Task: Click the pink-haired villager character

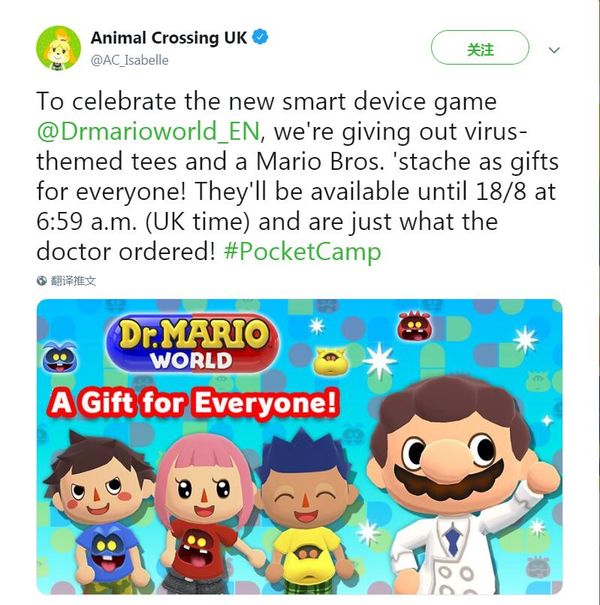Action: tap(205, 514)
